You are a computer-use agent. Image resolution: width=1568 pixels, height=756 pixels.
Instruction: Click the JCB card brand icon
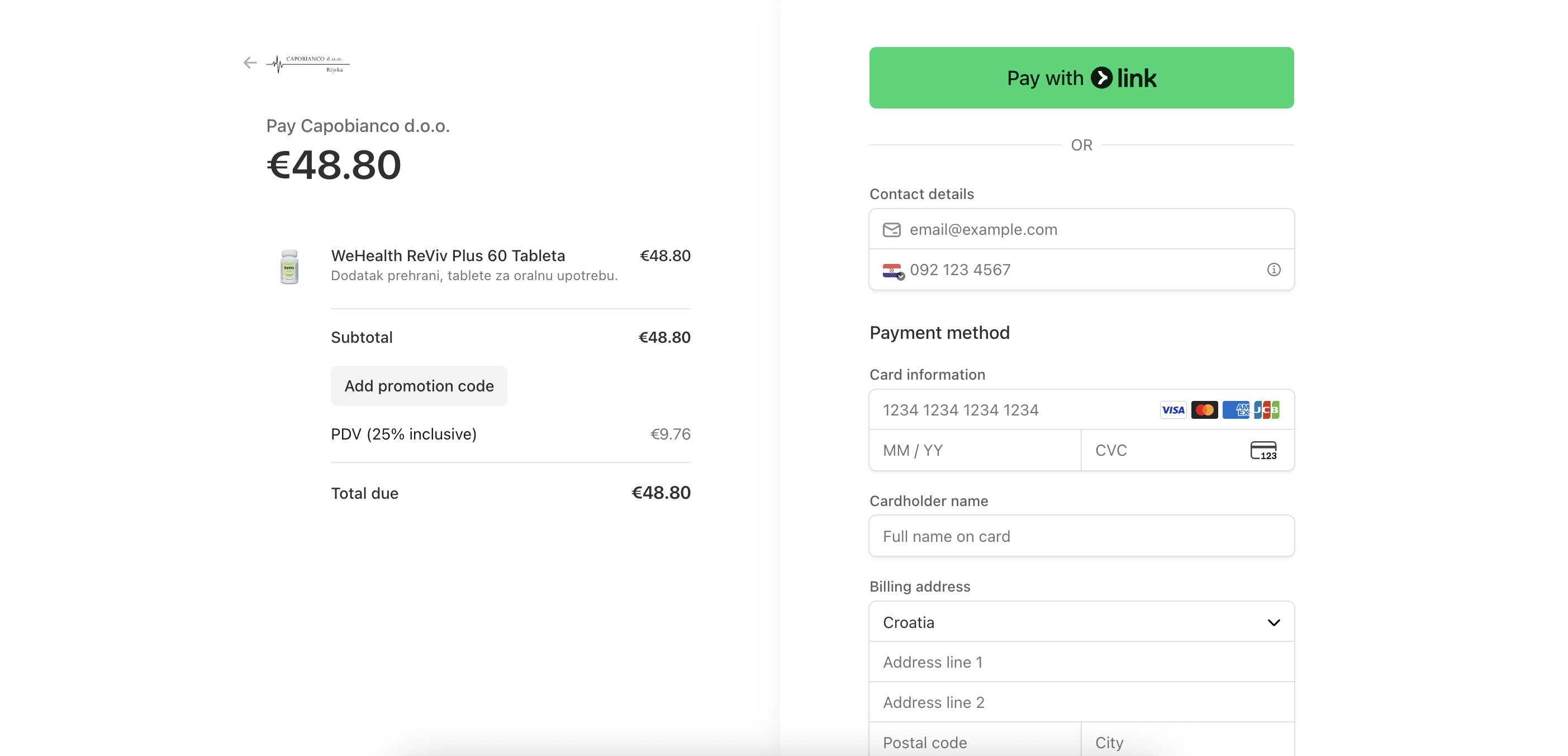[1267, 409]
